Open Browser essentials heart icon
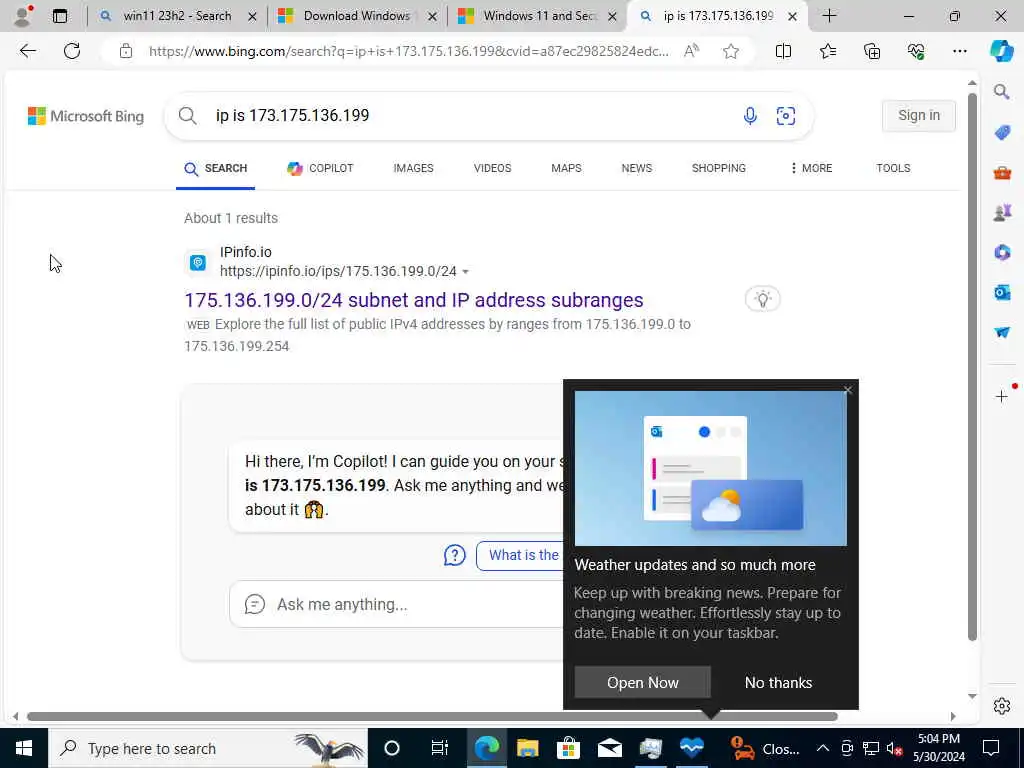Image resolution: width=1024 pixels, height=768 pixels. (916, 51)
